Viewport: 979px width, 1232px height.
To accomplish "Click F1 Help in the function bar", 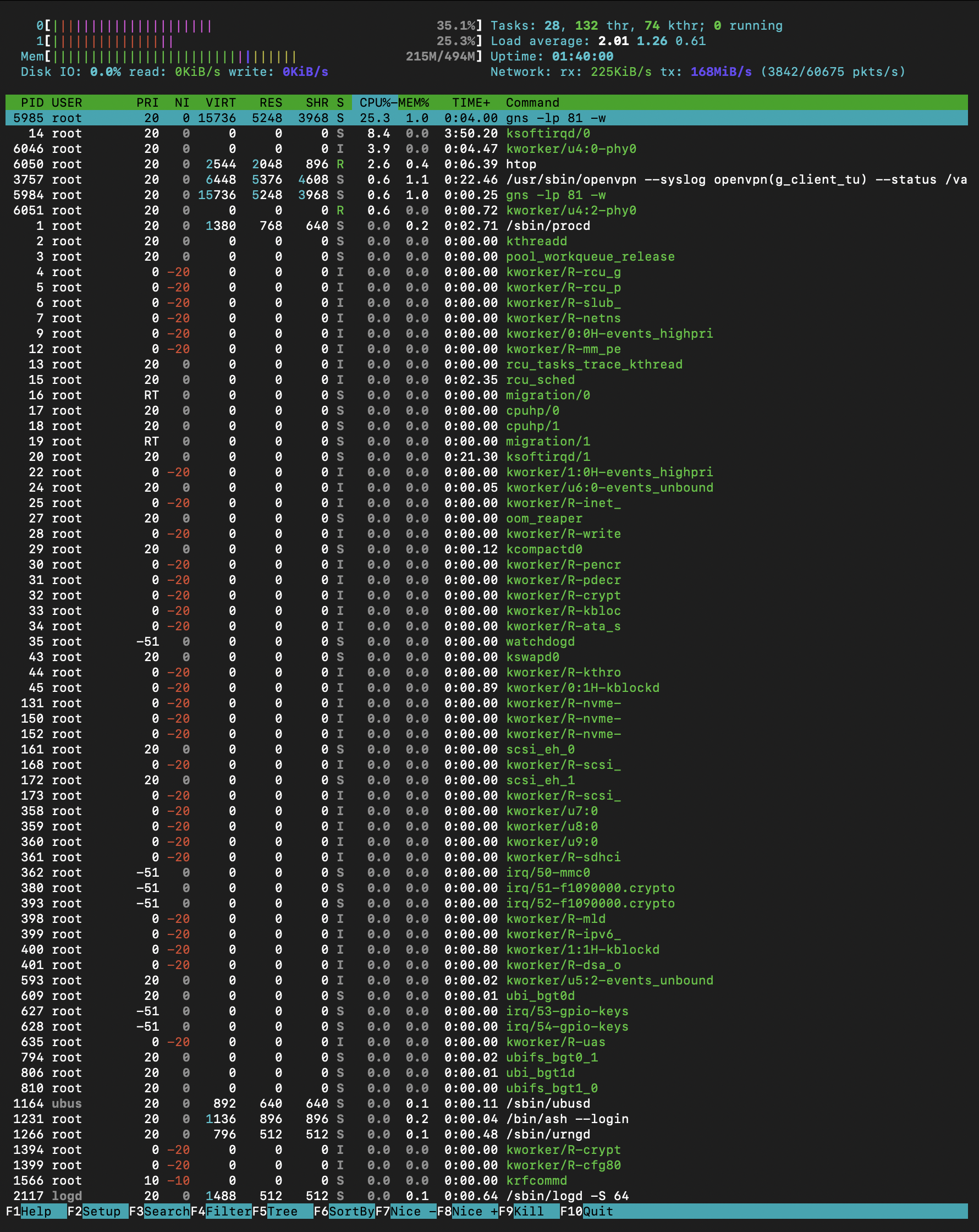I will click(x=35, y=1212).
